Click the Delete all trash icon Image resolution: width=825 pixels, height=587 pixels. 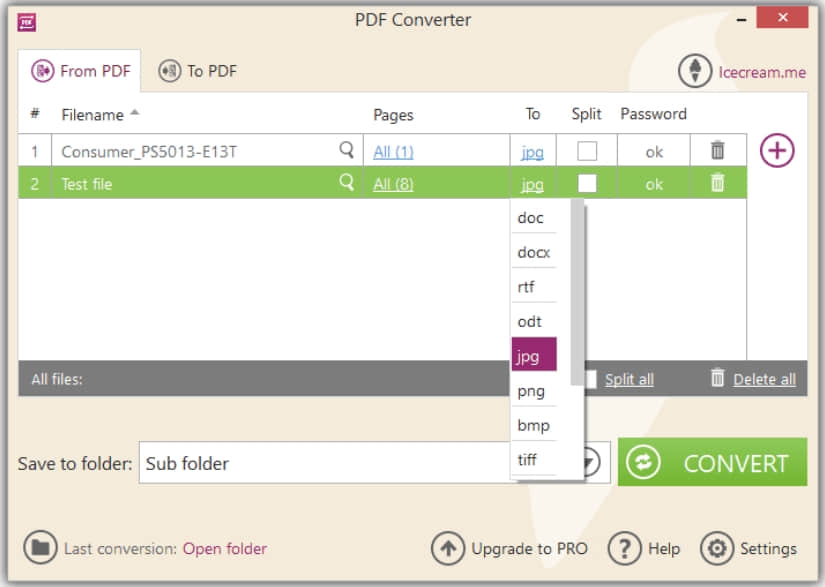point(716,379)
